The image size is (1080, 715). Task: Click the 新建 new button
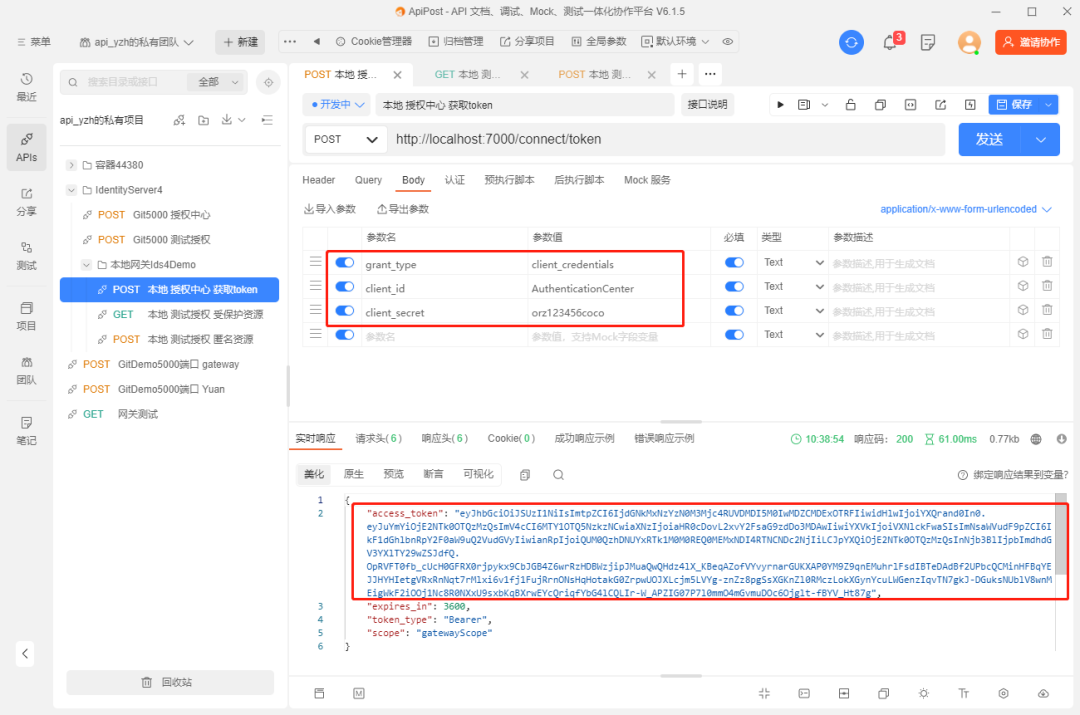(x=240, y=42)
